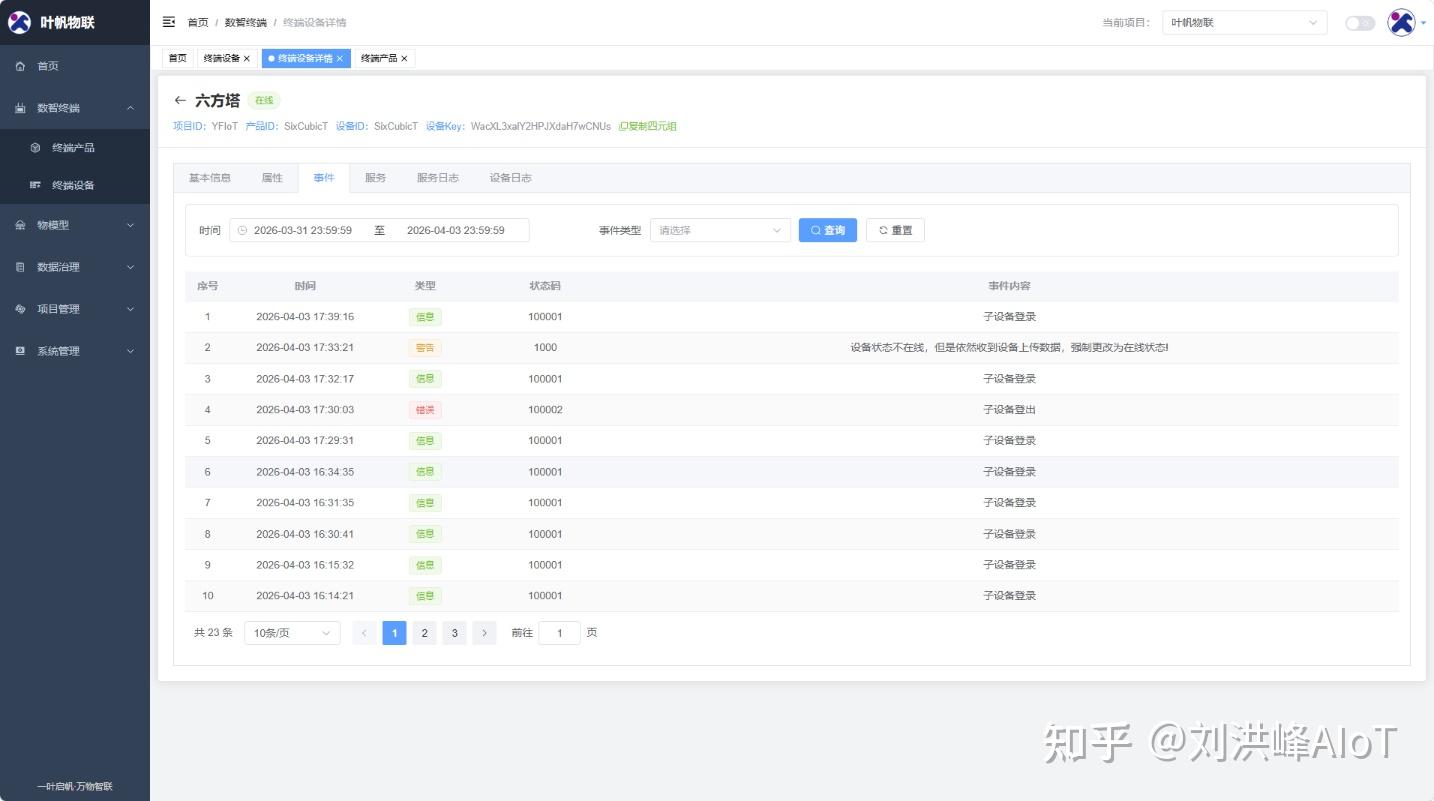Click the clock icon in the time range field
This screenshot has width=1434, height=801.
click(x=242, y=231)
